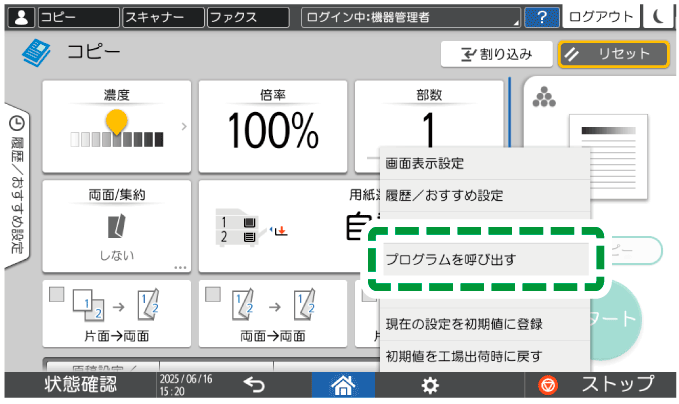The image size is (679, 404).
Task: Open help with the question mark icon
Action: [541, 17]
